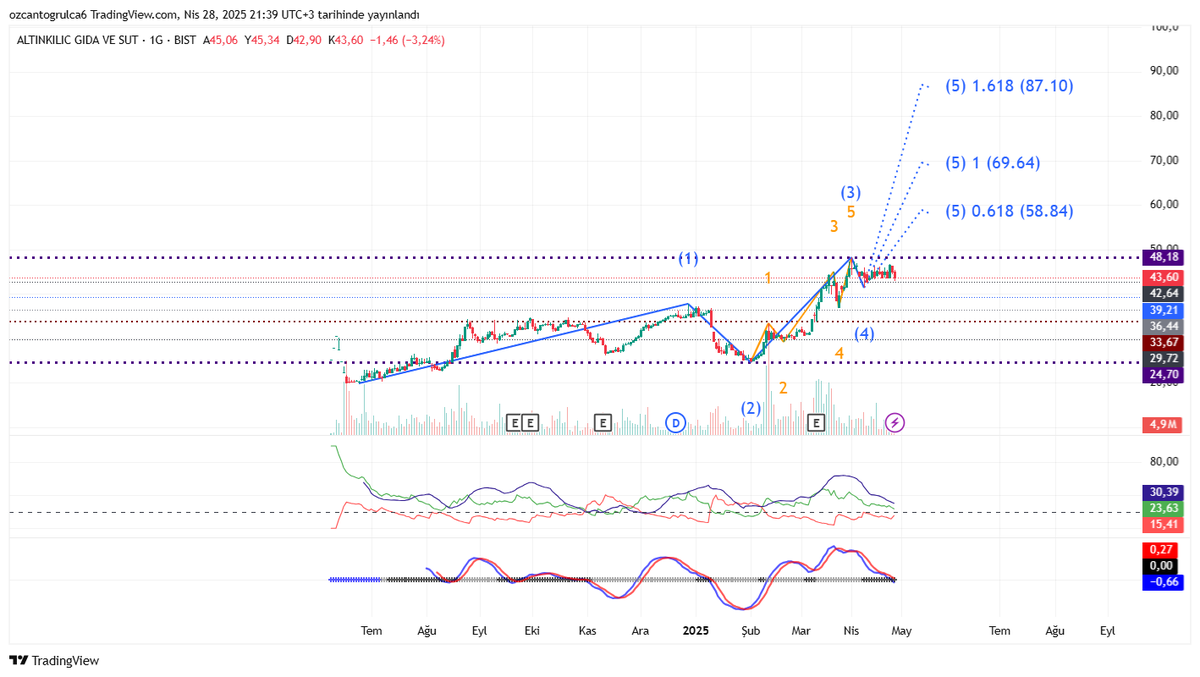This screenshot has width=1200, height=677.
Task: Click the TradingView logo at bottom left
Action: coord(54,661)
